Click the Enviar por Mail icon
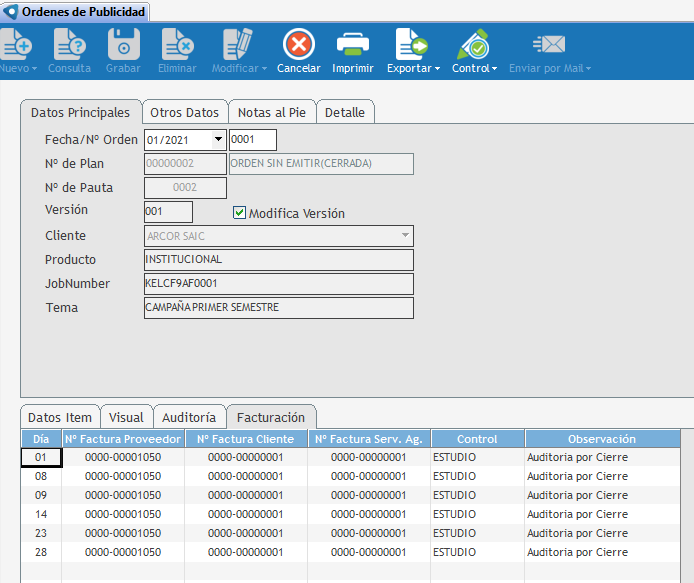Image resolution: width=694 pixels, height=583 pixels. click(x=549, y=45)
